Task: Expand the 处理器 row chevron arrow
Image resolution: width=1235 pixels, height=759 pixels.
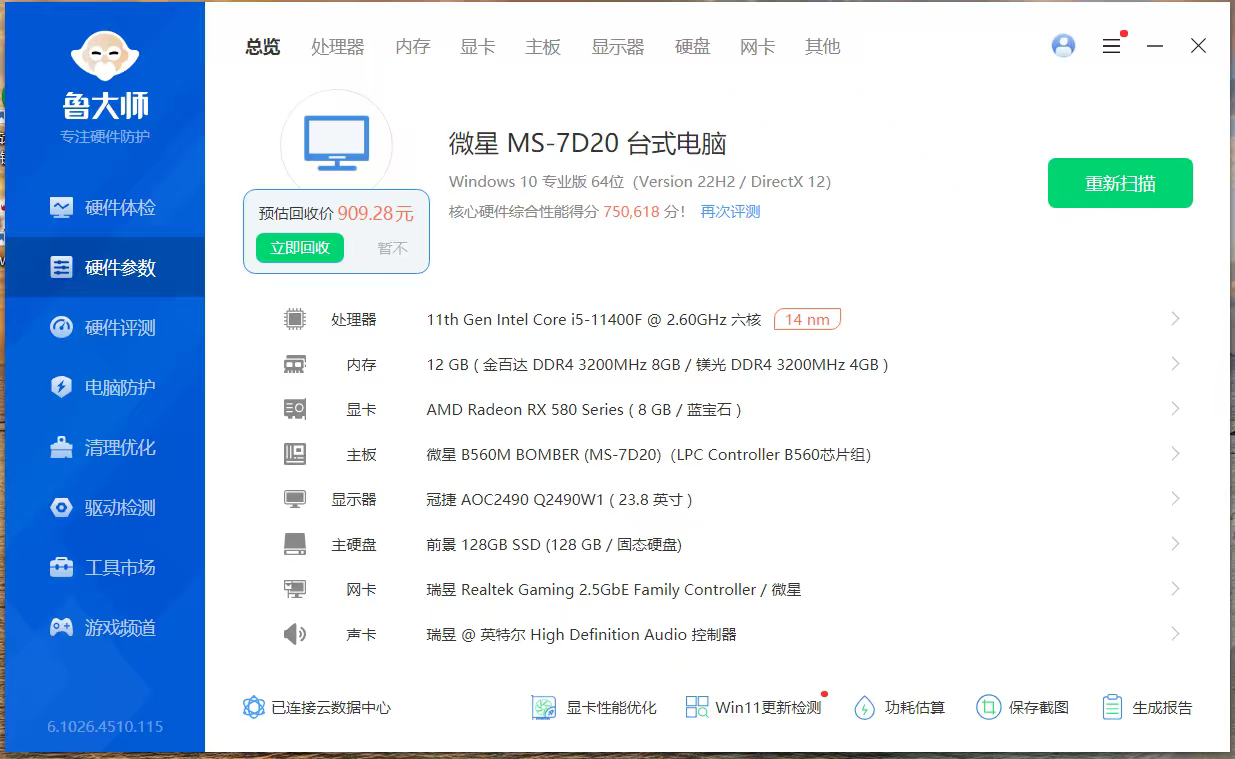Action: [x=1175, y=319]
